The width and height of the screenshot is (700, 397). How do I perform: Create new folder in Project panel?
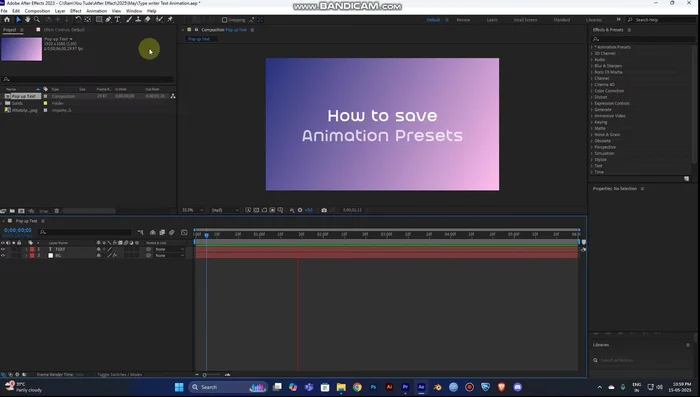pos(12,211)
